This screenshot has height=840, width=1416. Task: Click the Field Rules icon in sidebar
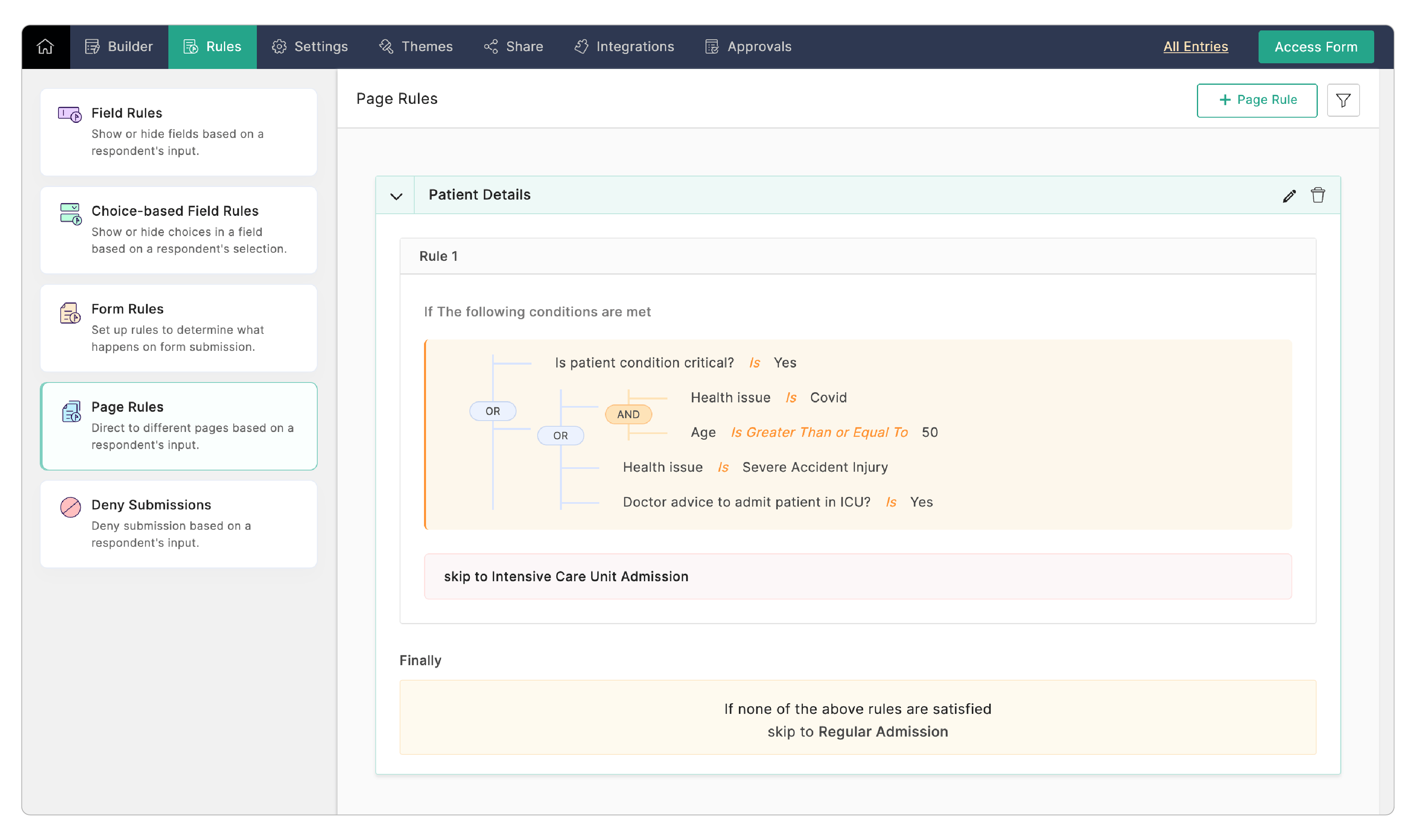(x=70, y=114)
